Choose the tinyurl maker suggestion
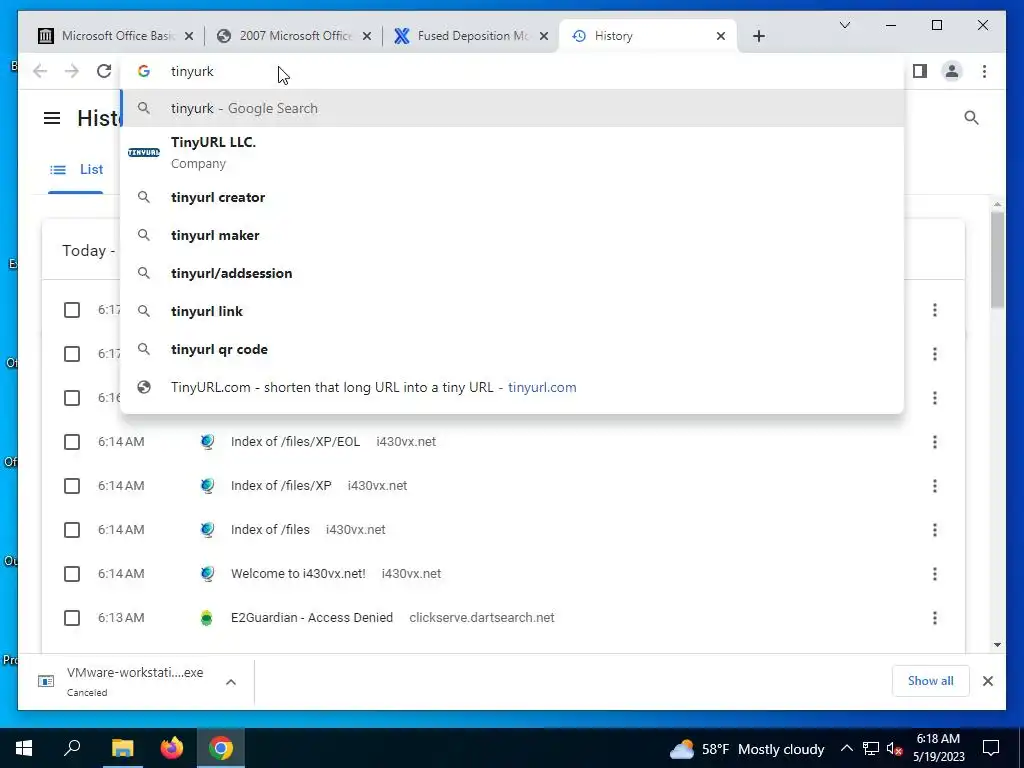Image resolution: width=1024 pixels, height=768 pixels. tap(513, 235)
